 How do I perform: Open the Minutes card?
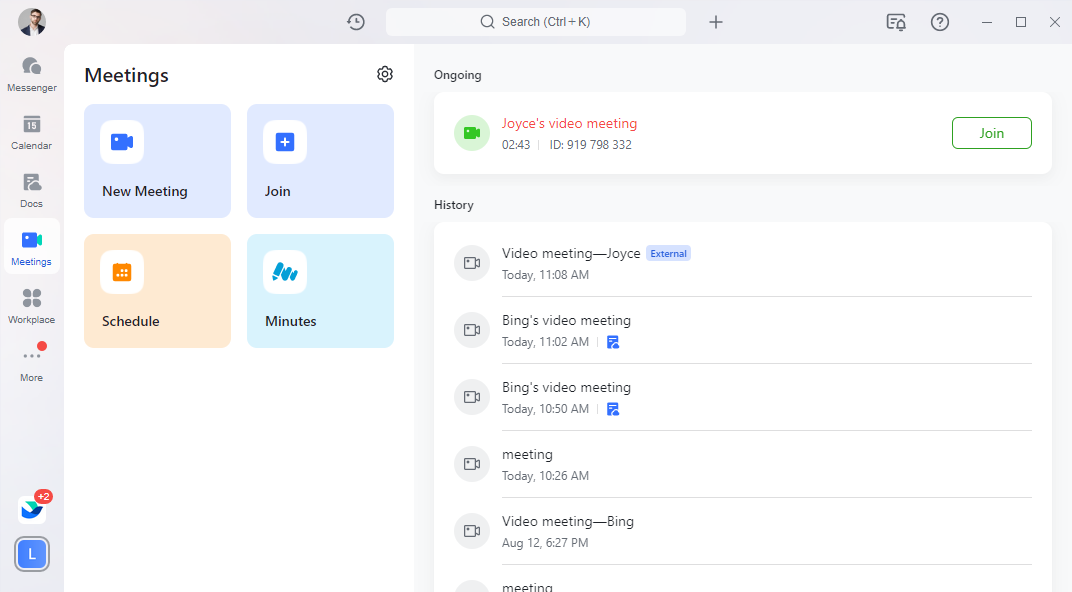(x=320, y=291)
